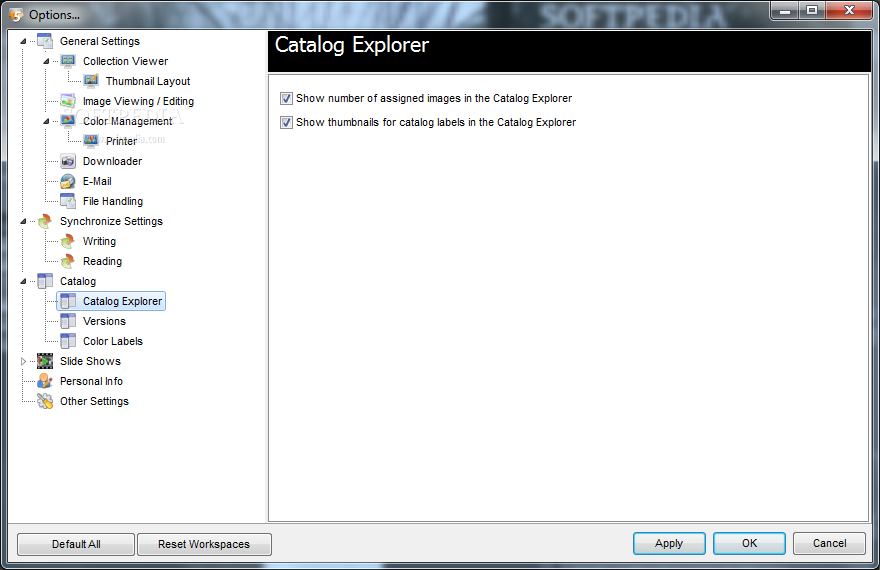The width and height of the screenshot is (880, 570).
Task: Toggle Show thumbnails for catalog labels checkbox
Action: tap(286, 122)
